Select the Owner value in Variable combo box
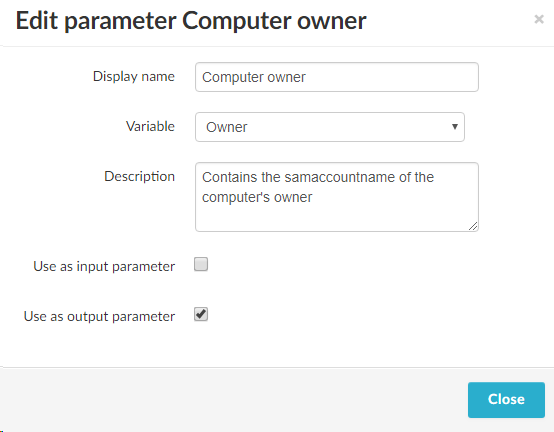 tap(226, 127)
